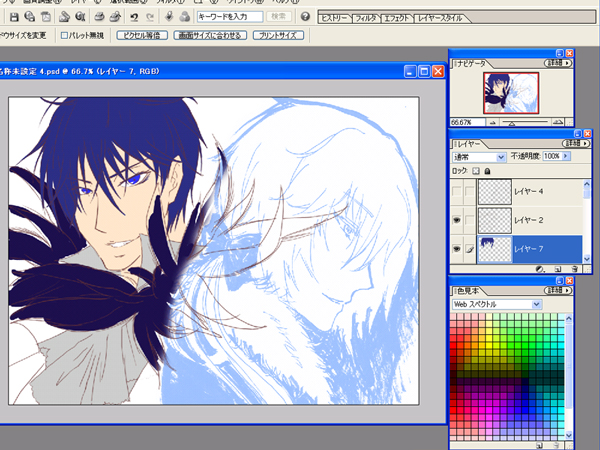Open the レイヤースタイル palette well tab
The height and width of the screenshot is (450, 600).
[439, 18]
